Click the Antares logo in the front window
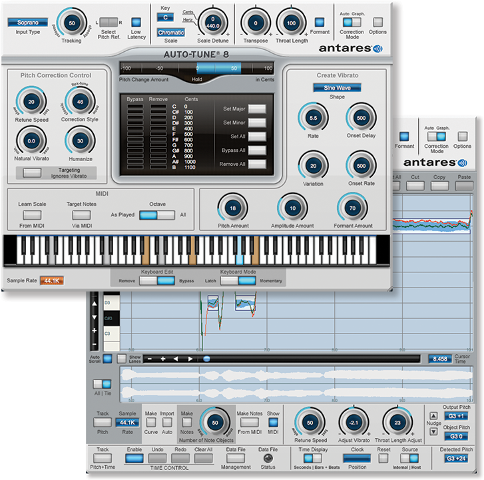This screenshot has height=480, width=484. (x=351, y=49)
